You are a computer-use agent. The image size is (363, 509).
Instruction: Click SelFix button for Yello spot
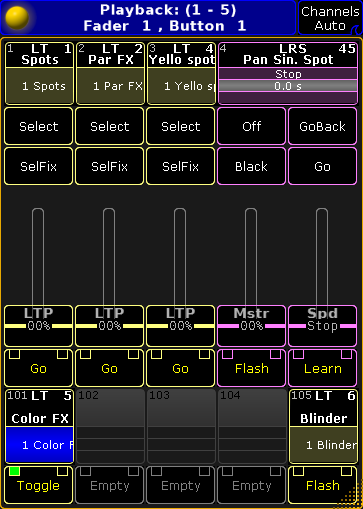tap(180, 166)
